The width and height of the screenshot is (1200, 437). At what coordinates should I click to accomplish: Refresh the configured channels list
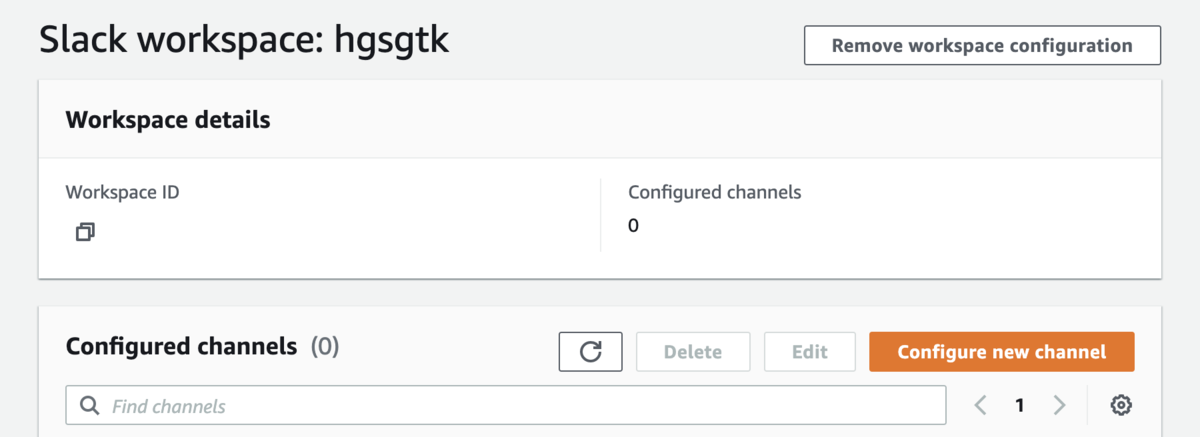click(x=591, y=352)
